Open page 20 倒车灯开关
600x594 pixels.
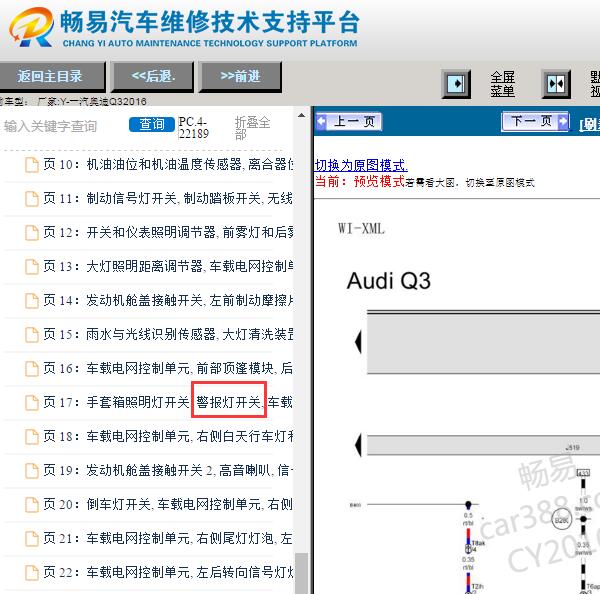click(168, 504)
